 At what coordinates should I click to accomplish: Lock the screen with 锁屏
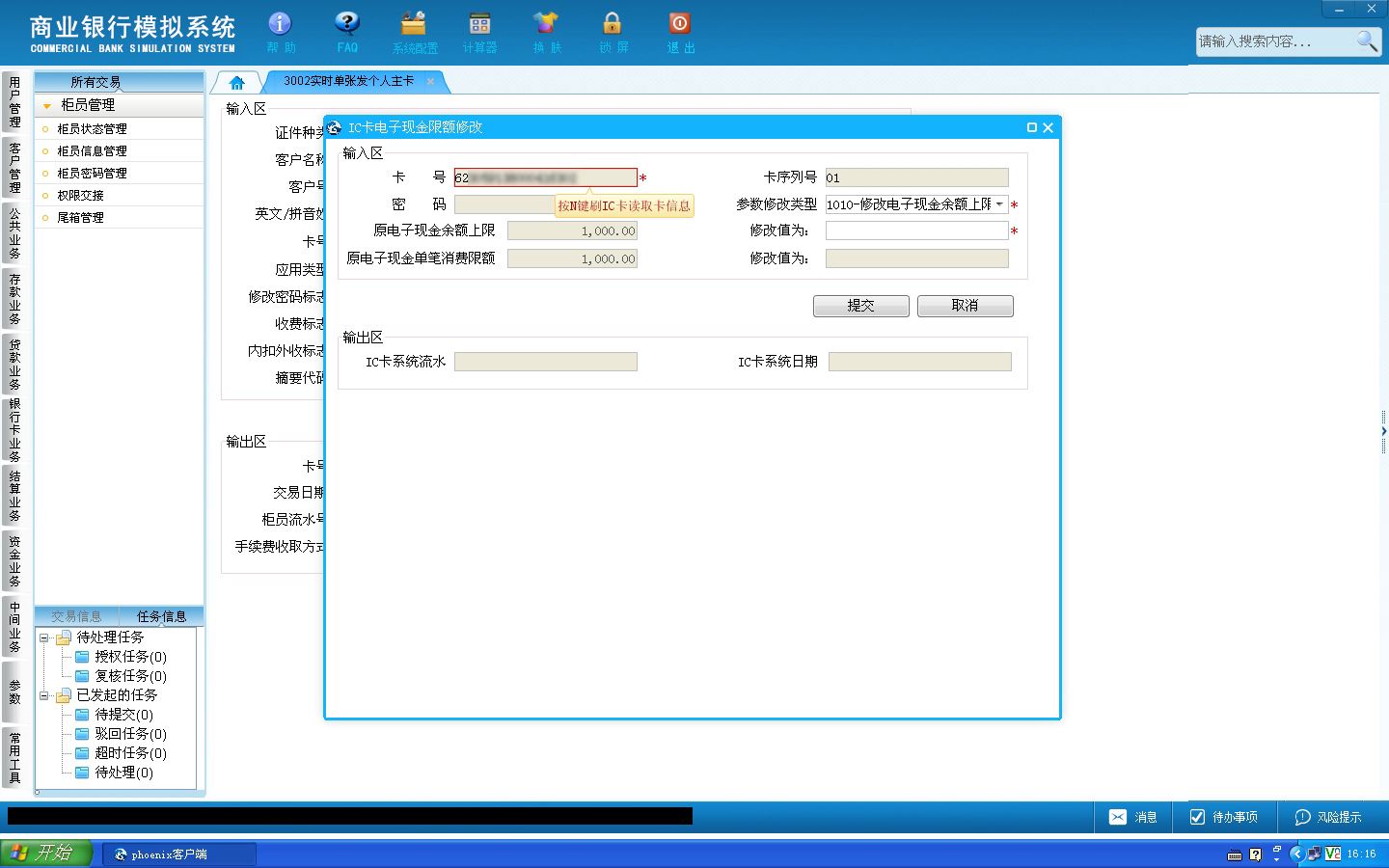[613, 32]
